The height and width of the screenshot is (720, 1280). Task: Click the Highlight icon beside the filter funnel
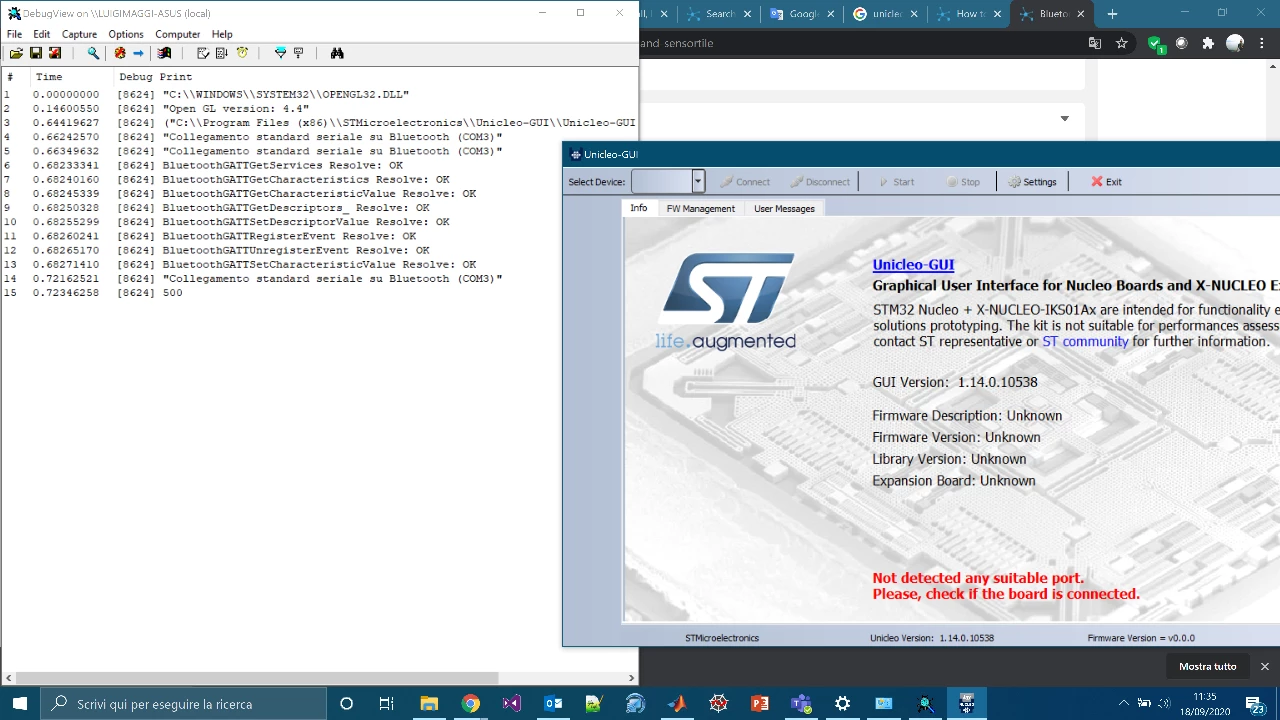click(298, 53)
